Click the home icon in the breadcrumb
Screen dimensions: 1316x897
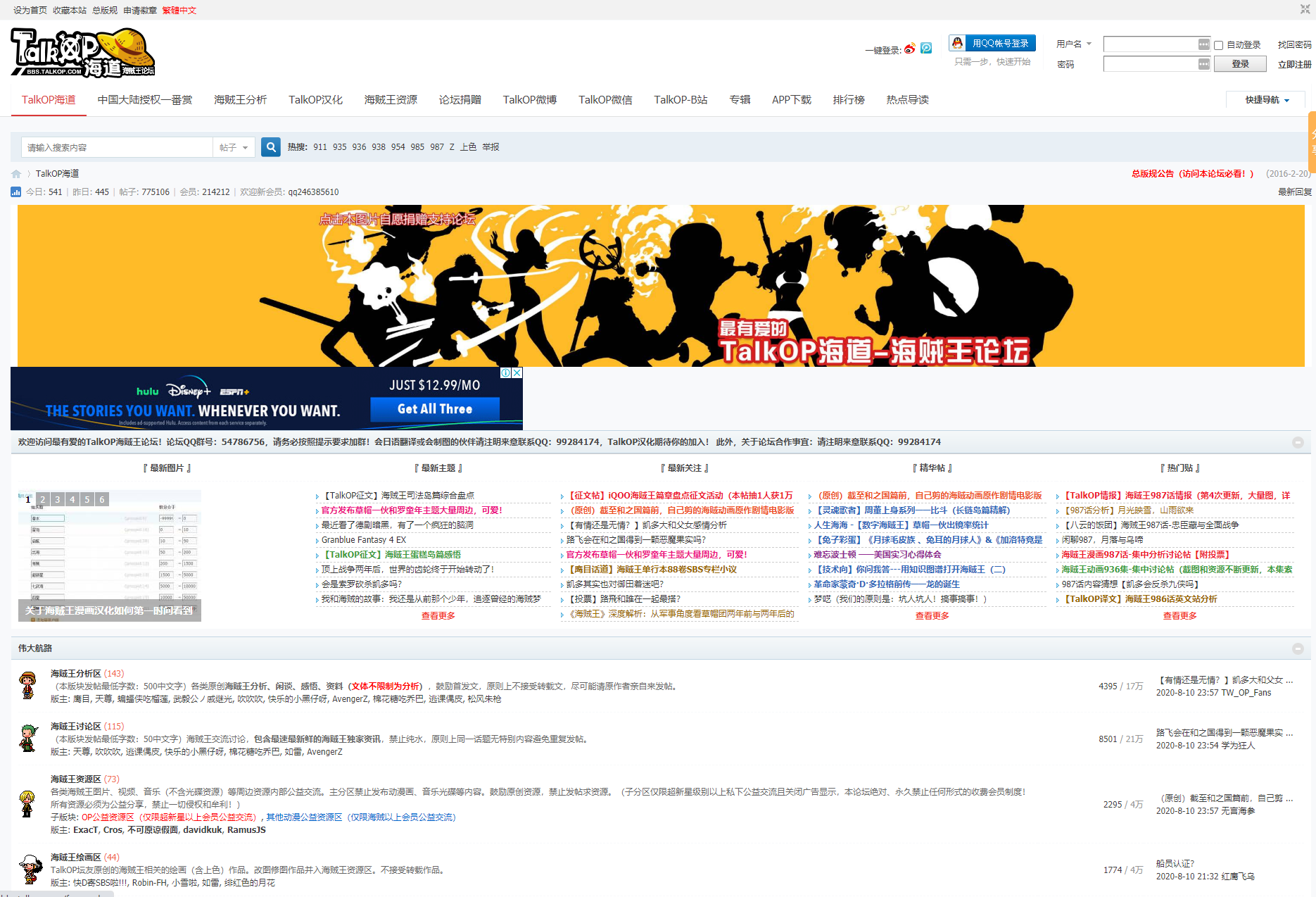point(16,174)
